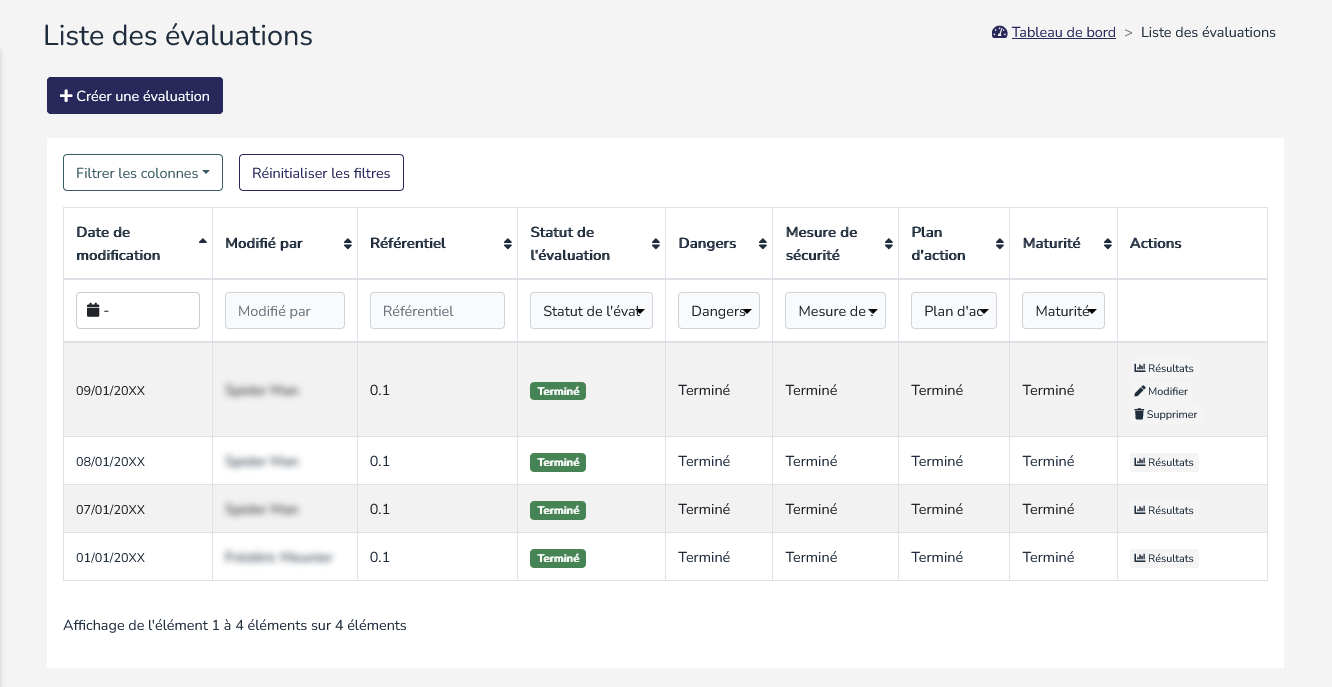Open the Maturité filter dropdown
The height and width of the screenshot is (687, 1332).
[1062, 311]
